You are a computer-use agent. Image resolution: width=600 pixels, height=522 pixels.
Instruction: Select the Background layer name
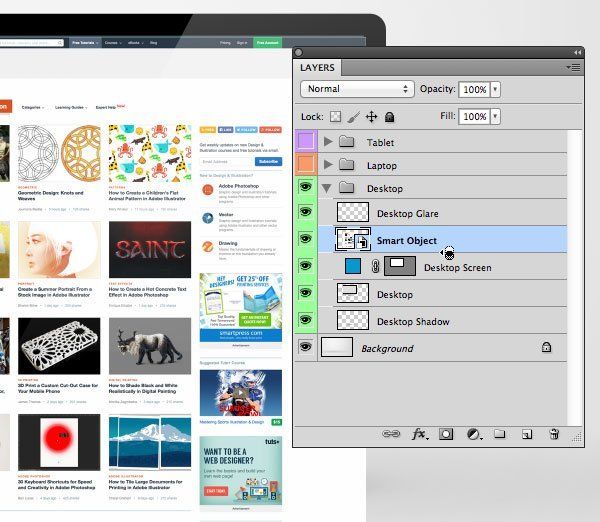[387, 349]
